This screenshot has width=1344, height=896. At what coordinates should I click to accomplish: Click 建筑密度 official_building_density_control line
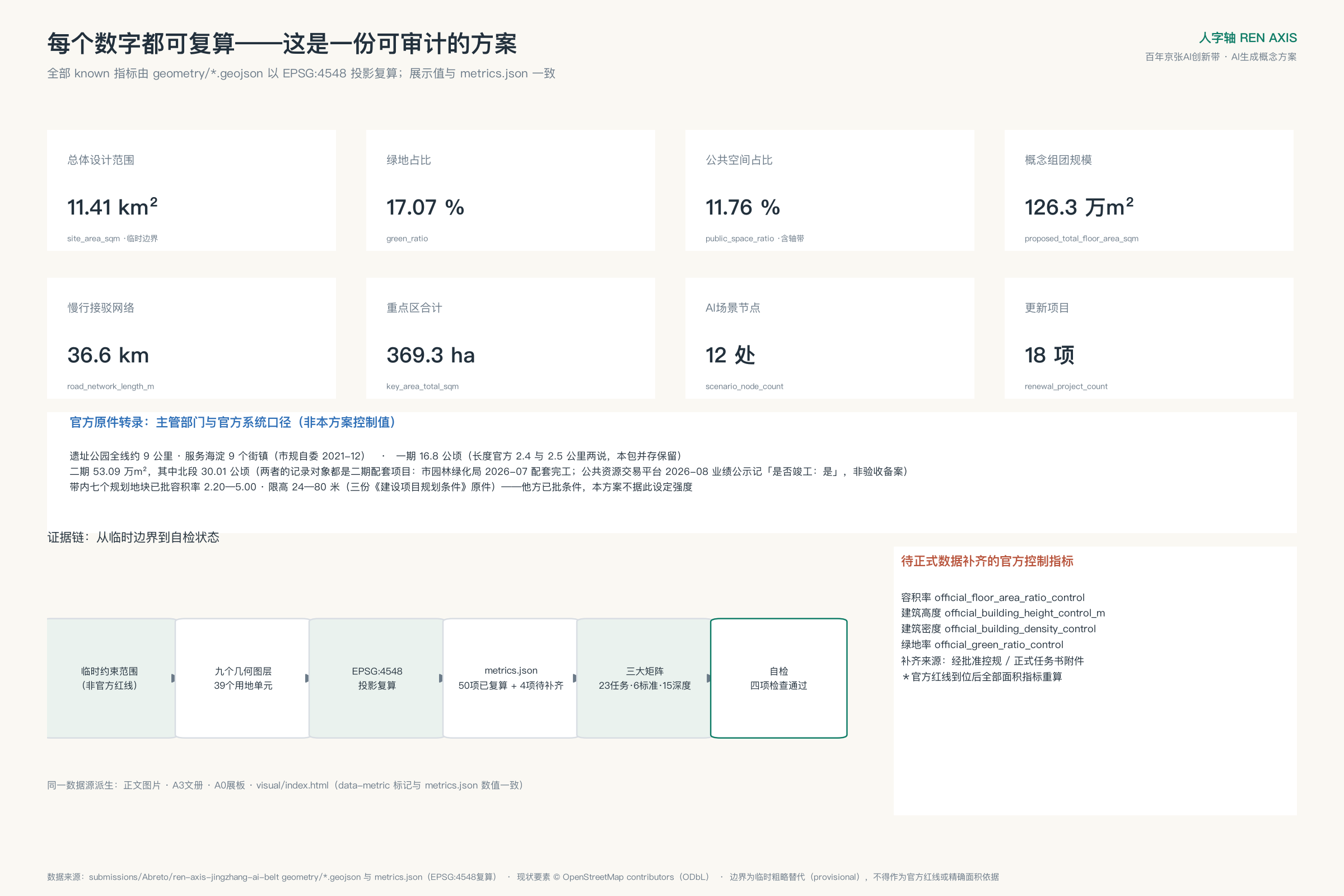pyautogui.click(x=998, y=628)
